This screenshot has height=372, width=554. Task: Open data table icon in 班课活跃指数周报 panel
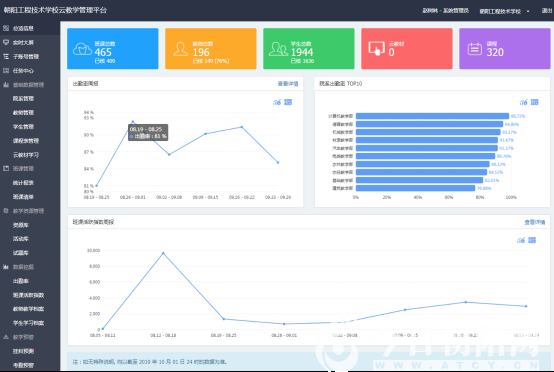[x=532, y=240]
